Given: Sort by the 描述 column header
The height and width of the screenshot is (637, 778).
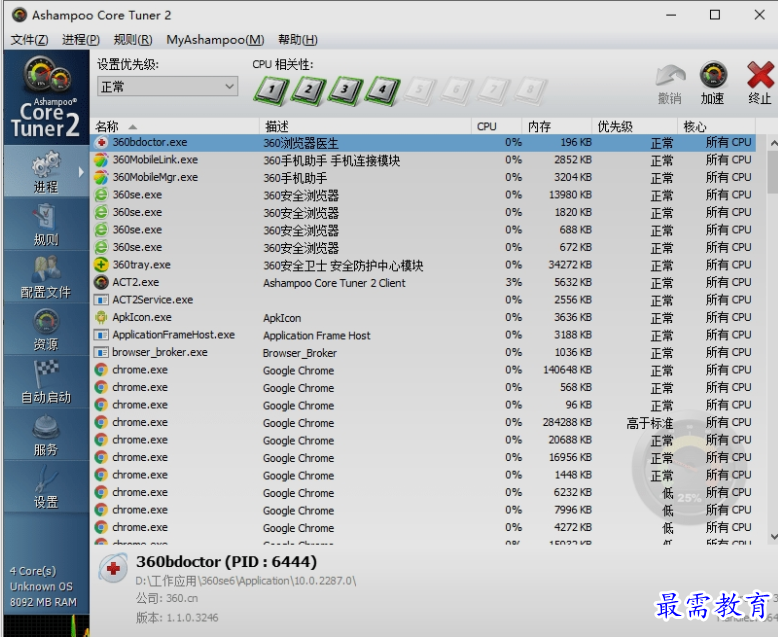Looking at the screenshot, I should [x=365, y=127].
